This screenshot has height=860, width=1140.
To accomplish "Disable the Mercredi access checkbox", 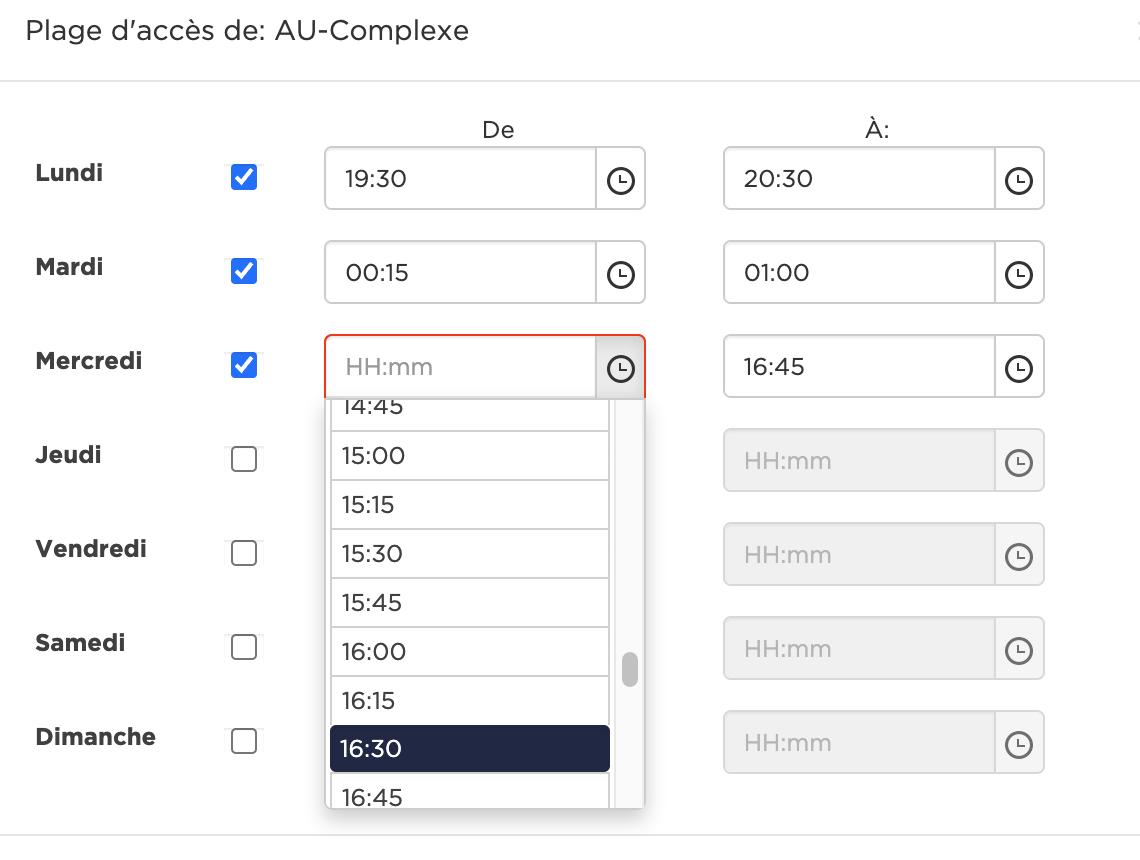I will [244, 366].
